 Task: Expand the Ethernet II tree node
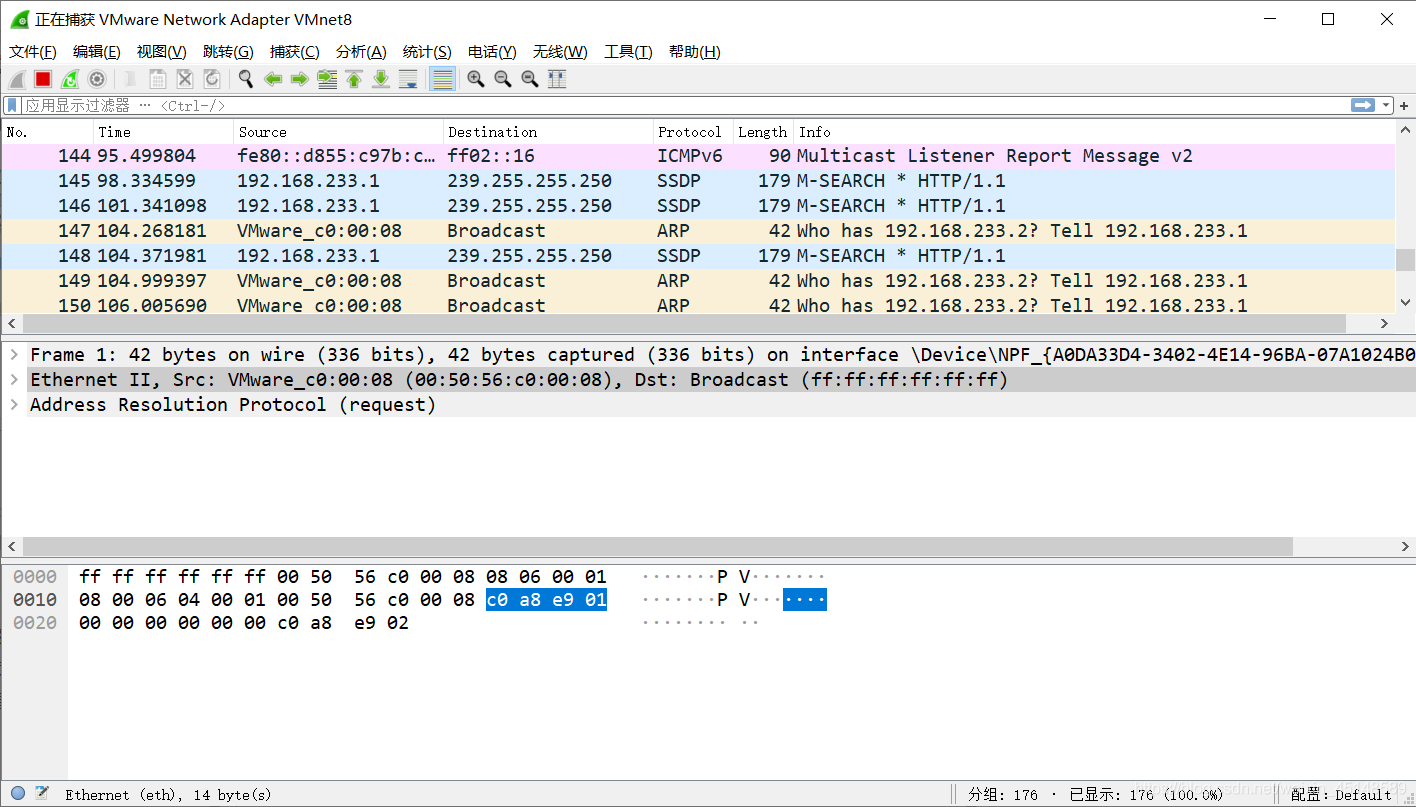click(x=14, y=380)
